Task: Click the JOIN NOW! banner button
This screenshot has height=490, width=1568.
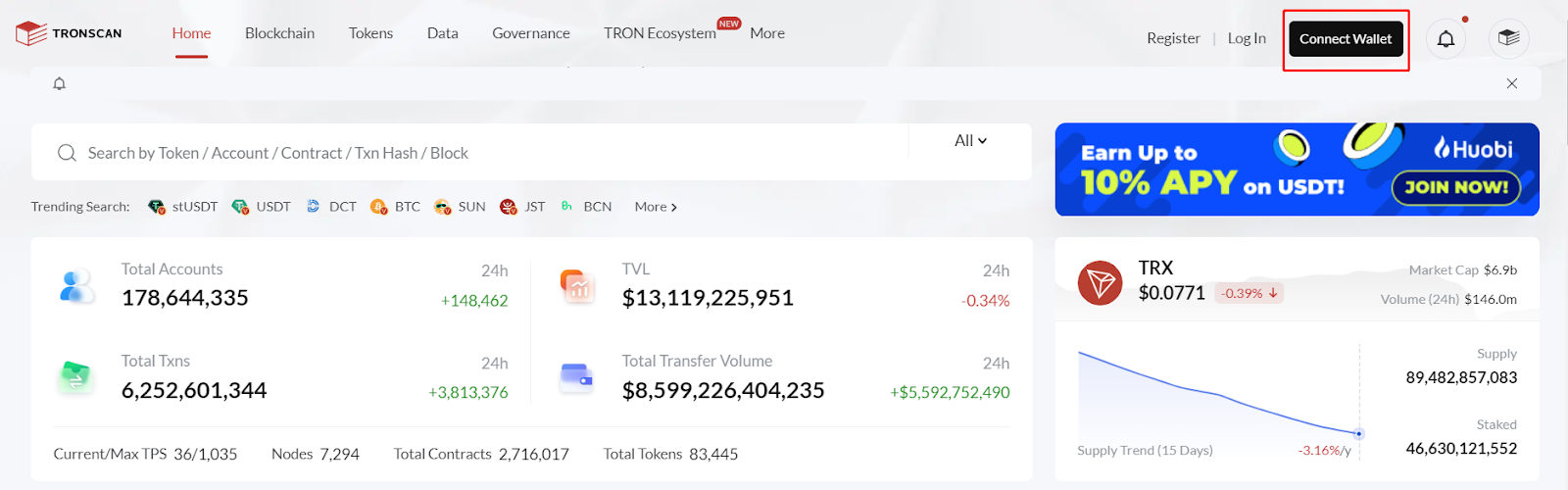Action: 1456,187
